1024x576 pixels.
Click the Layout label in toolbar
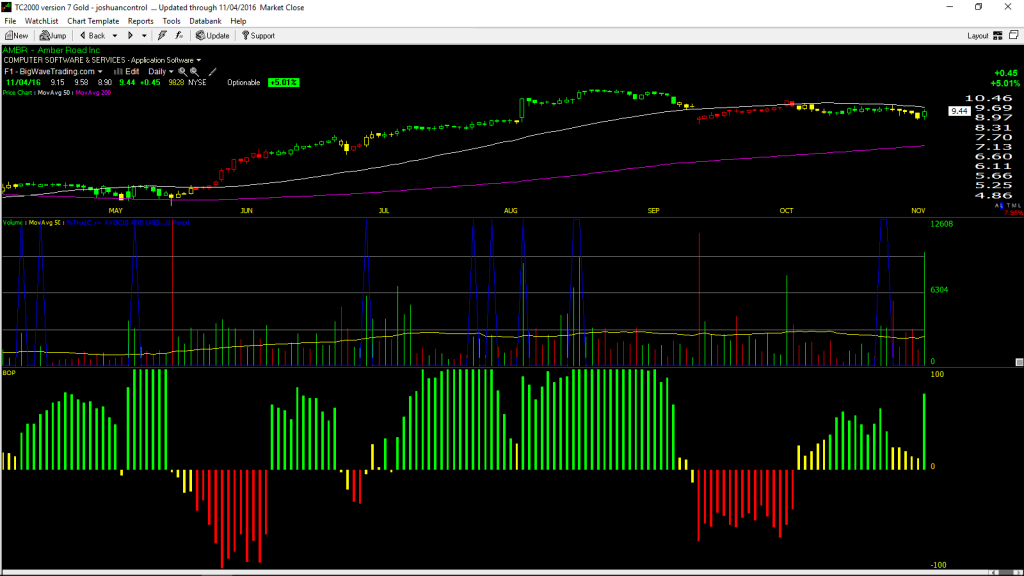tap(978, 36)
